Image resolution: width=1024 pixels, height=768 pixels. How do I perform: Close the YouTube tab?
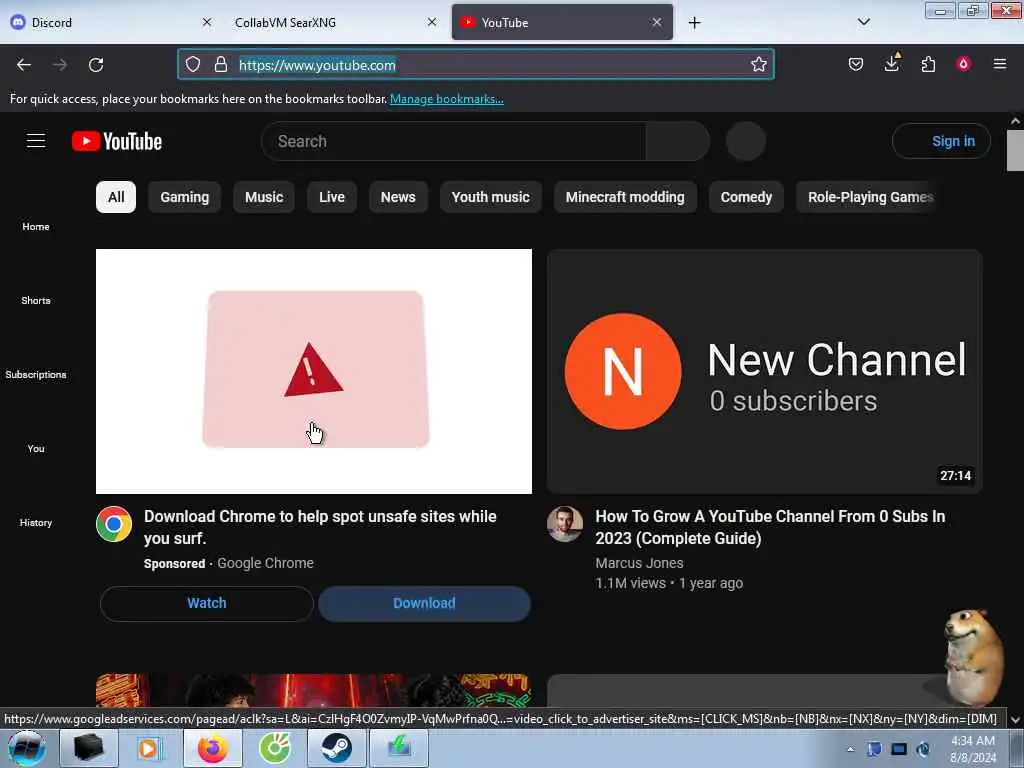point(656,22)
